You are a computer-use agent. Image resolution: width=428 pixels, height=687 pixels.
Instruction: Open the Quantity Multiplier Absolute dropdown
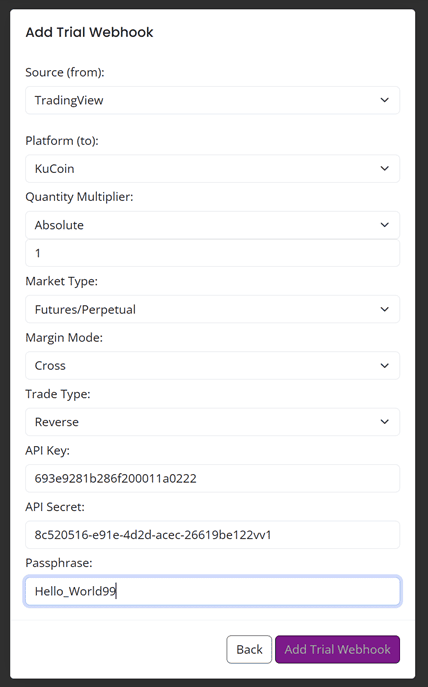[212, 225]
